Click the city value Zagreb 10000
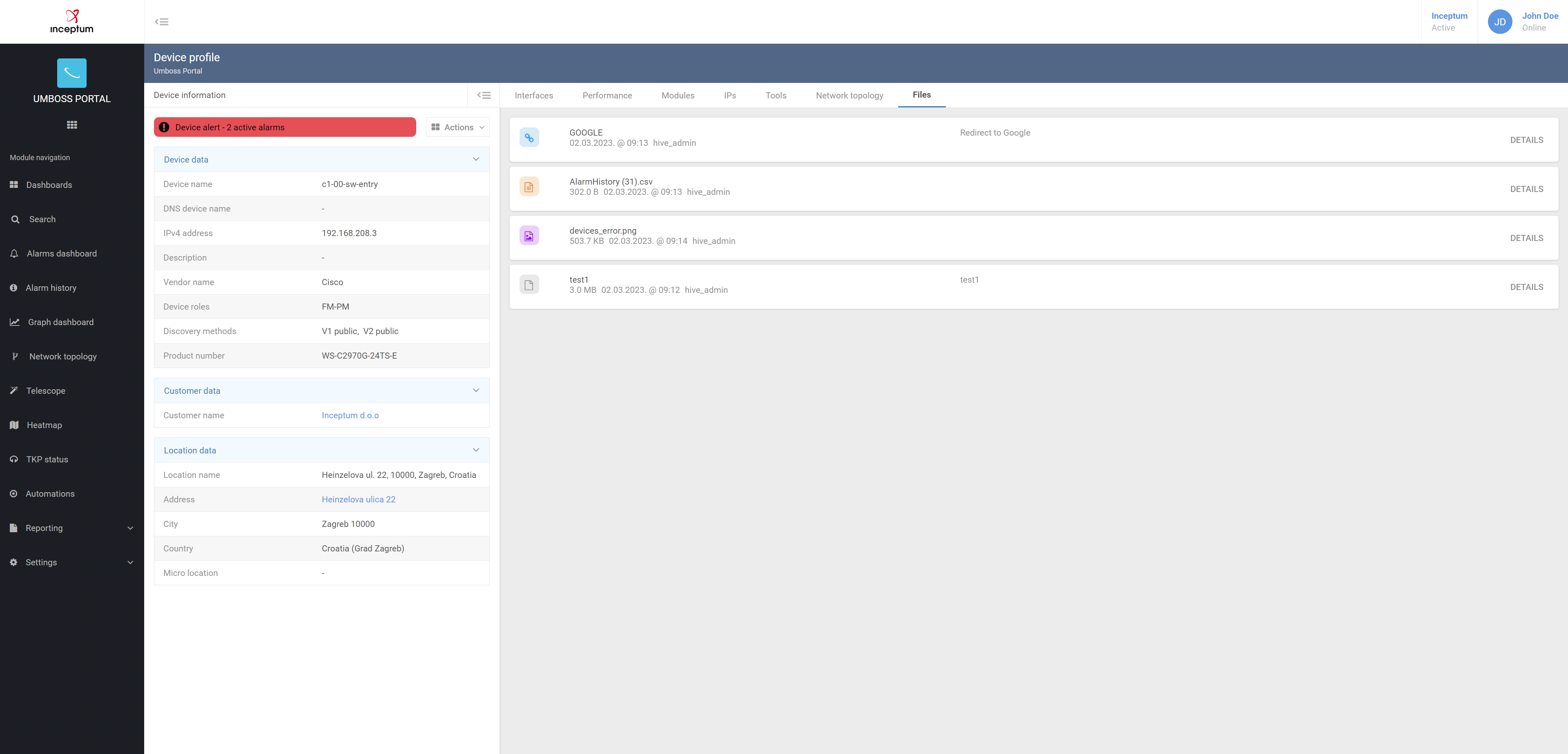 click(x=348, y=524)
